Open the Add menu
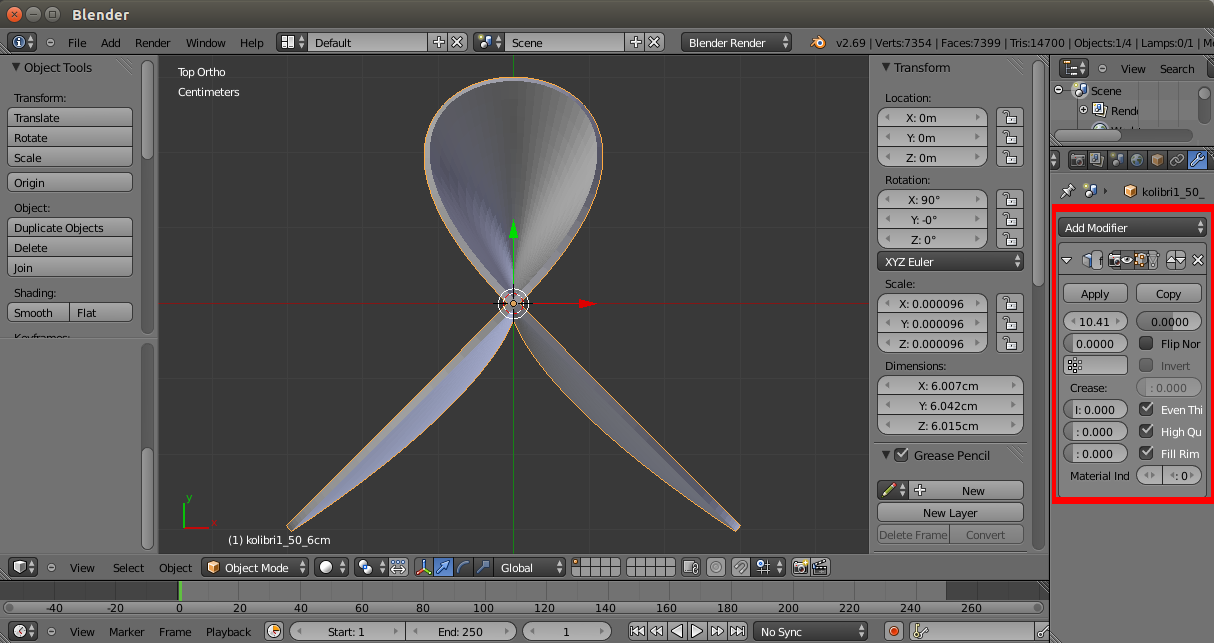Image resolution: width=1214 pixels, height=643 pixels. (111, 43)
